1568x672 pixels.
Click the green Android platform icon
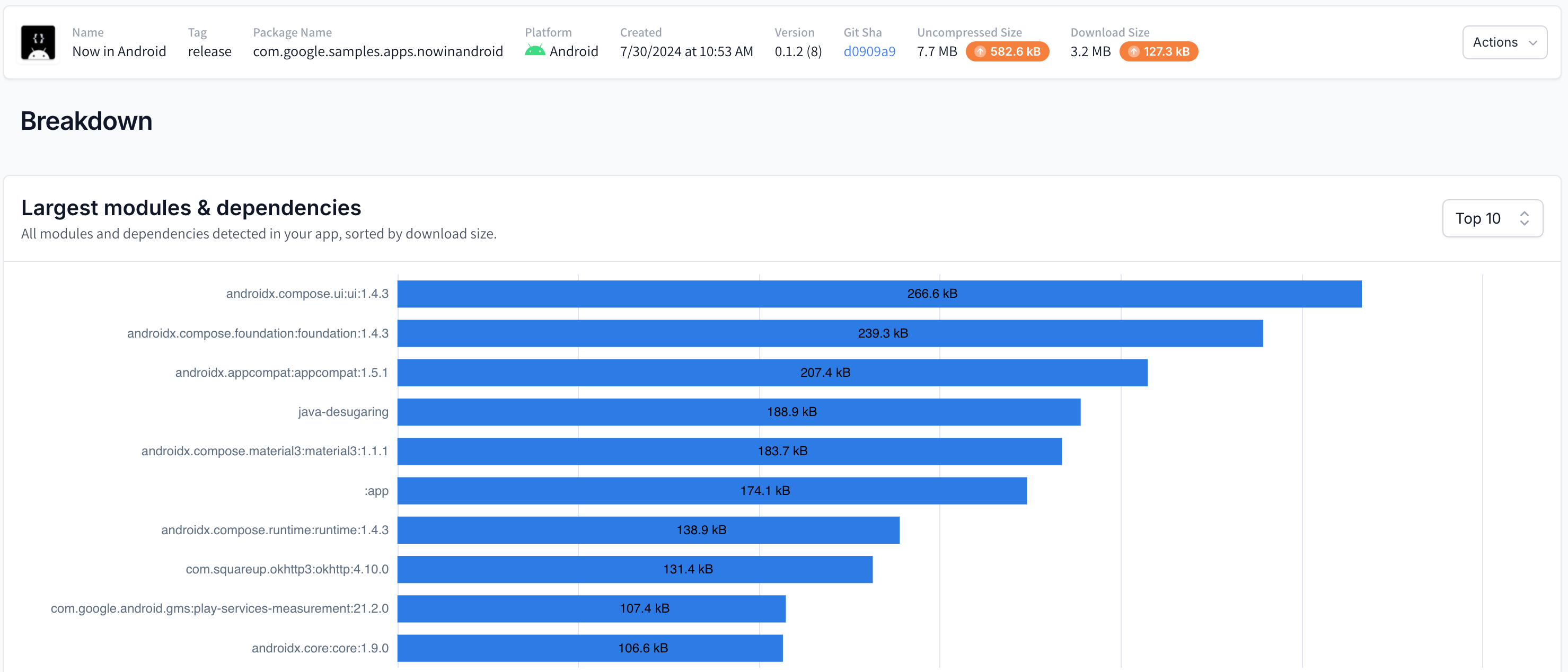pyautogui.click(x=534, y=51)
